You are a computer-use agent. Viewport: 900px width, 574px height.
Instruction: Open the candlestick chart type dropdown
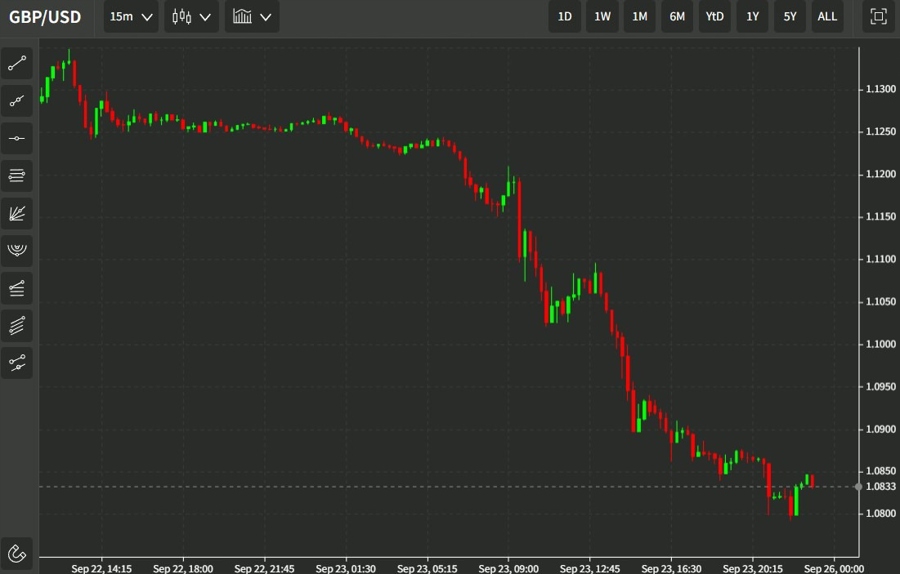(191, 17)
